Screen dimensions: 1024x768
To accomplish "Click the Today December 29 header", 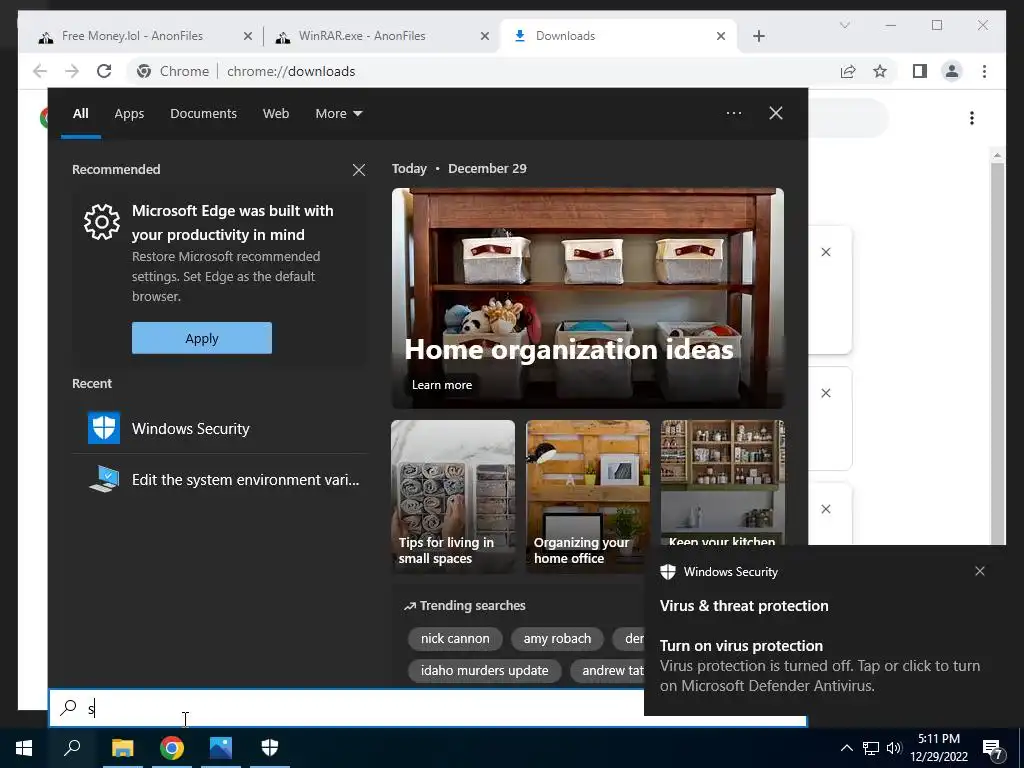I will 459,168.
